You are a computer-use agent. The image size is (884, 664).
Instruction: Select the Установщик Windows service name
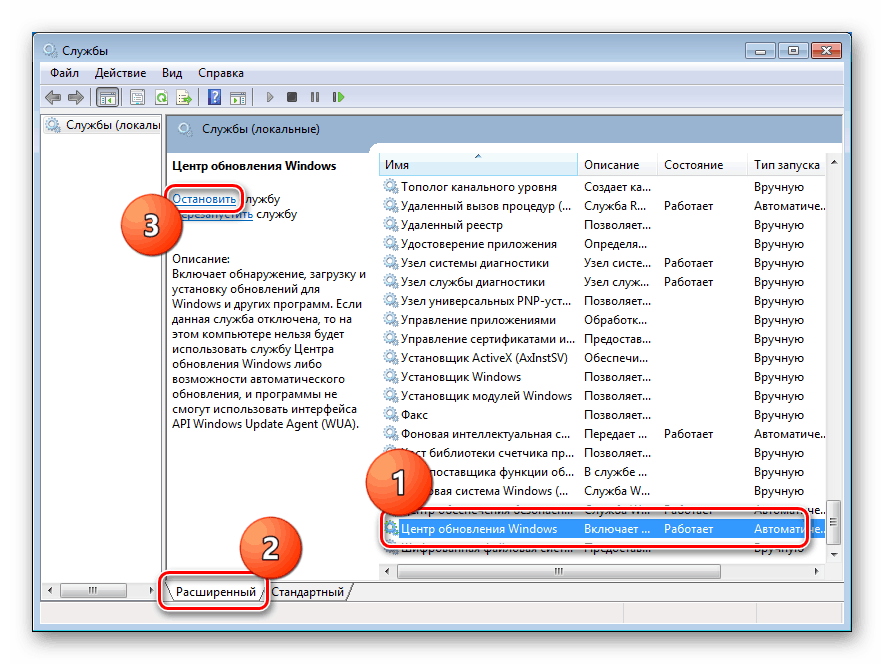click(461, 377)
